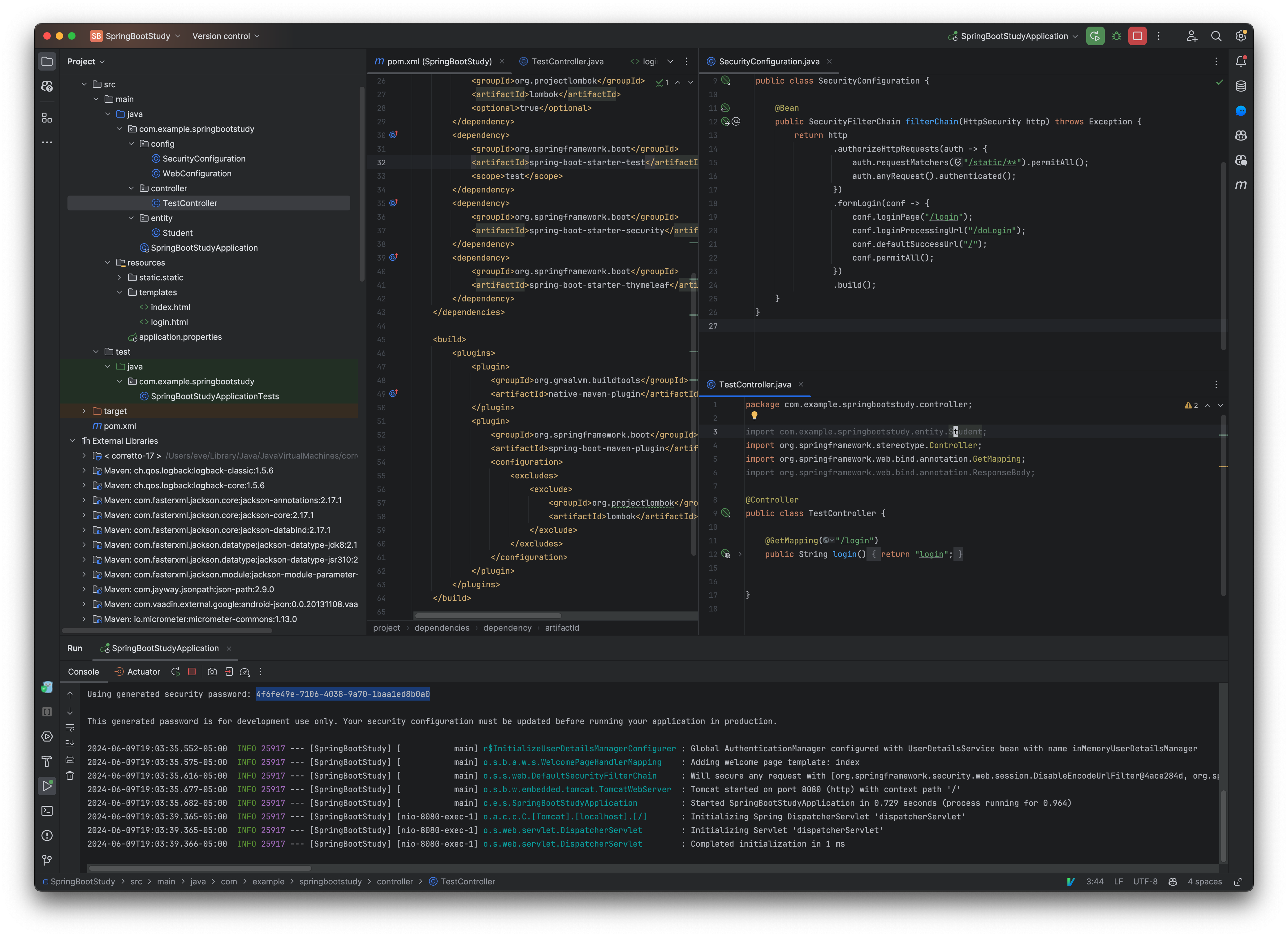Click the UTF-8 encoding indicator in the status bar
The image size is (1288, 937).
pos(1145,881)
